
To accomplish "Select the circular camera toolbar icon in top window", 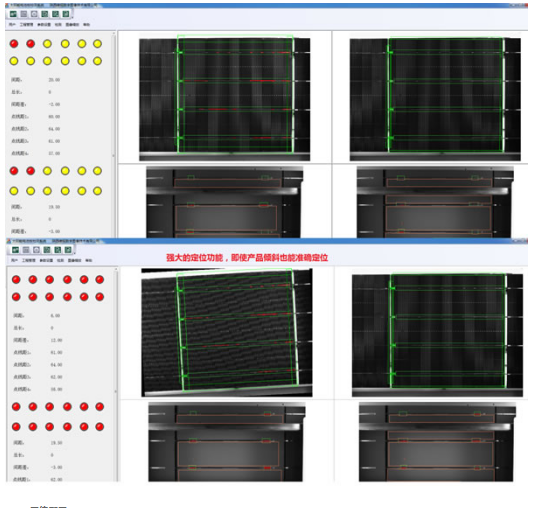I will 34,14.
